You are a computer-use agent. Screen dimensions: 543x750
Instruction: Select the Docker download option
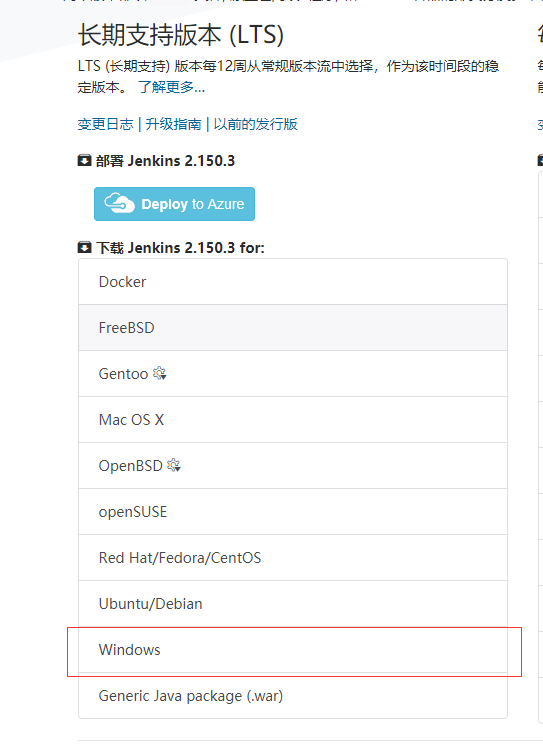[293, 282]
